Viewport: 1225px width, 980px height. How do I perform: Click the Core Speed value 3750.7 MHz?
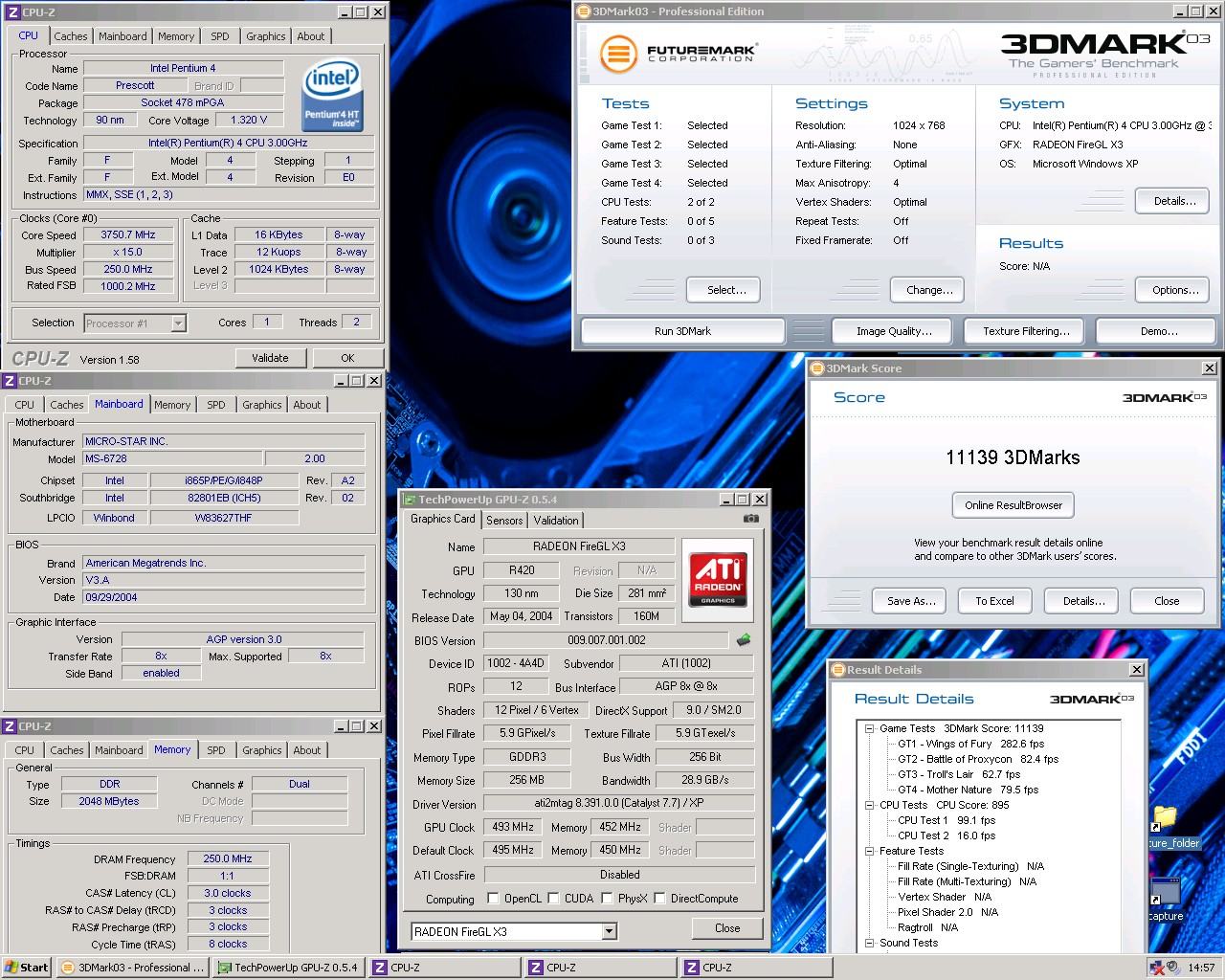pyautogui.click(x=128, y=234)
